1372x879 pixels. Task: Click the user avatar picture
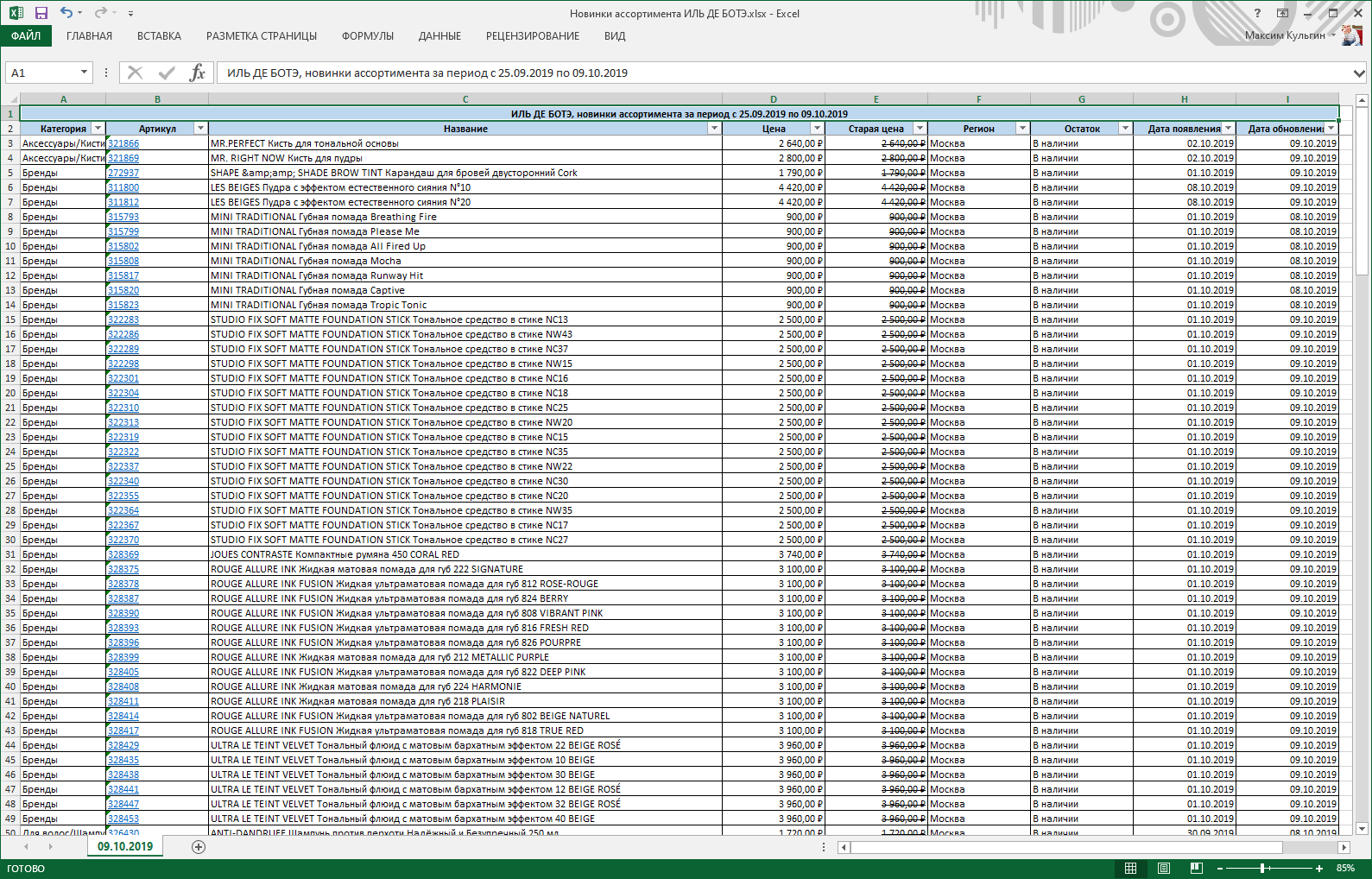click(1352, 35)
